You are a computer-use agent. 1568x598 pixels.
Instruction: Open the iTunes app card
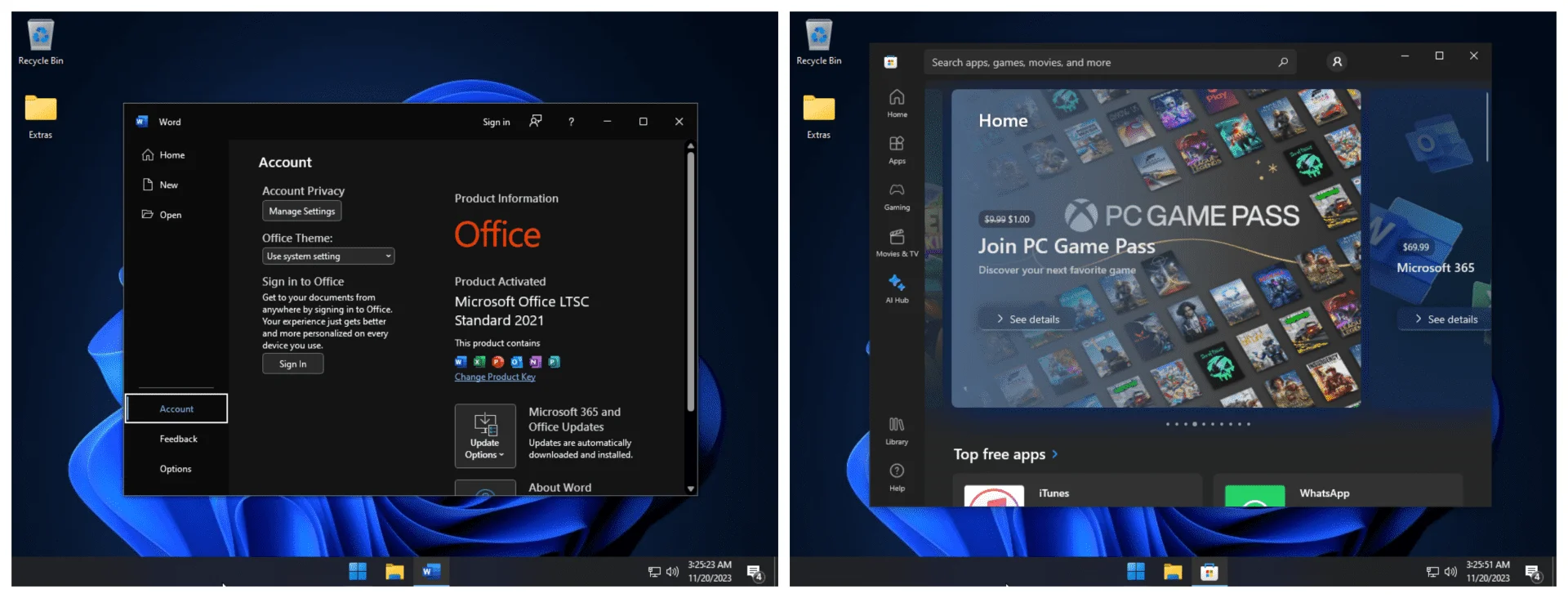1078,490
